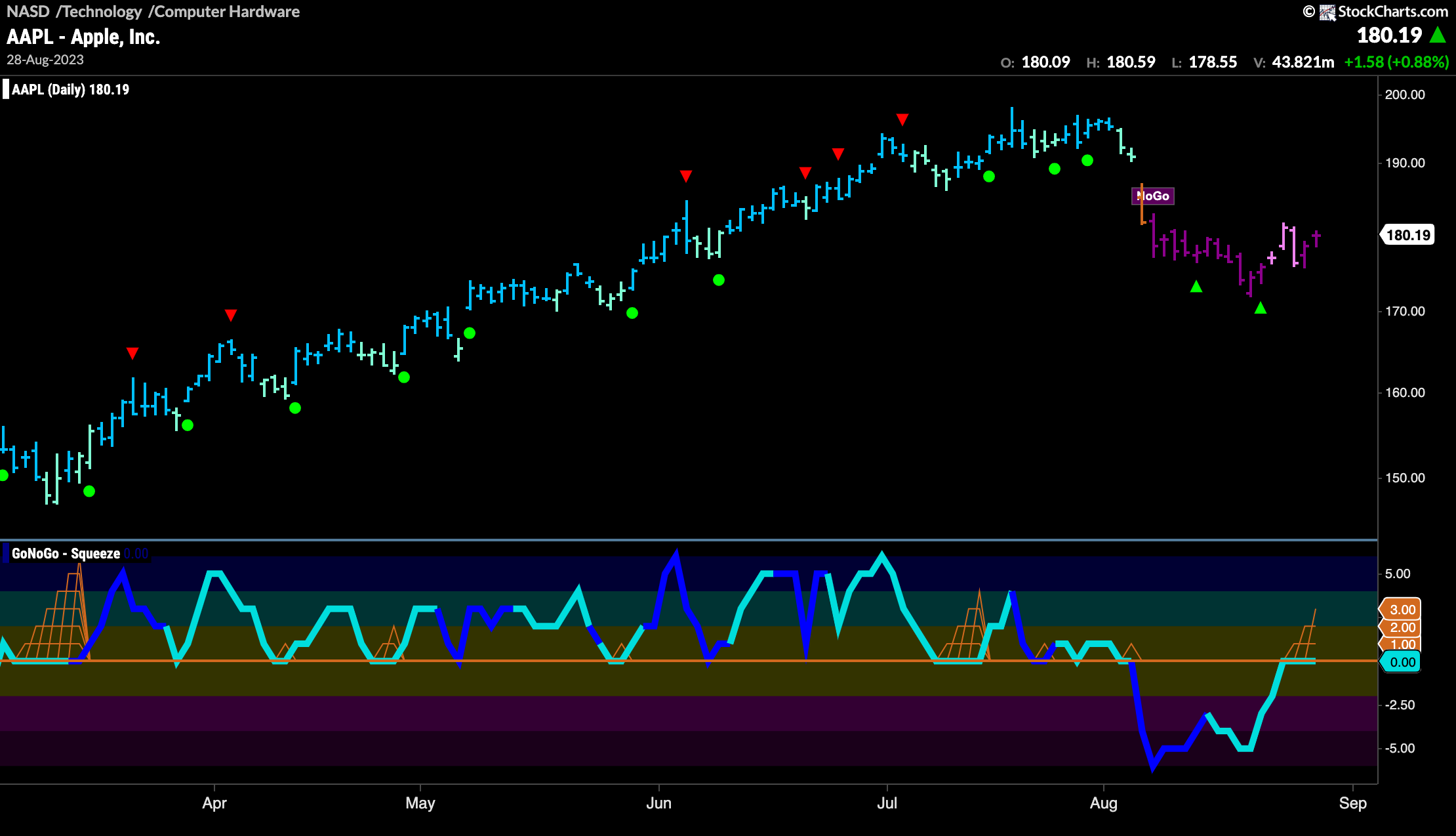Viewport: 1456px width, 836px height.
Task: Click the Apr month label on time axis
Action: (x=214, y=803)
